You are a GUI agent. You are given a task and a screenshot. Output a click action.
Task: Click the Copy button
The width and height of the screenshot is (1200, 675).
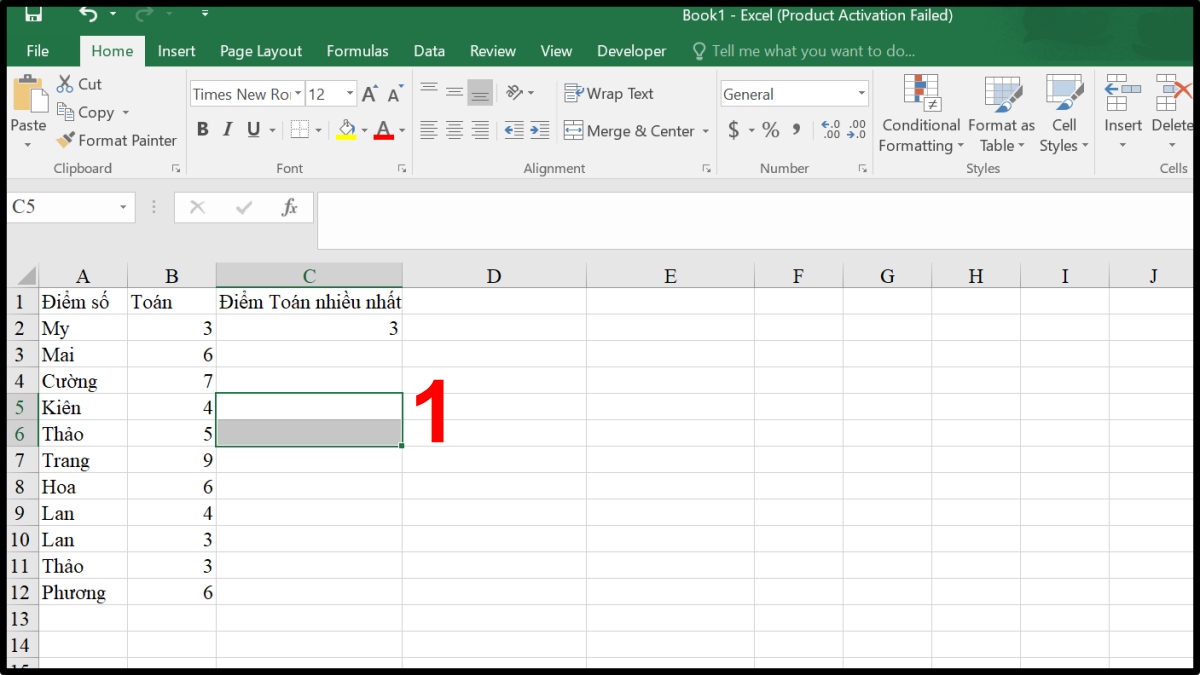coord(86,112)
